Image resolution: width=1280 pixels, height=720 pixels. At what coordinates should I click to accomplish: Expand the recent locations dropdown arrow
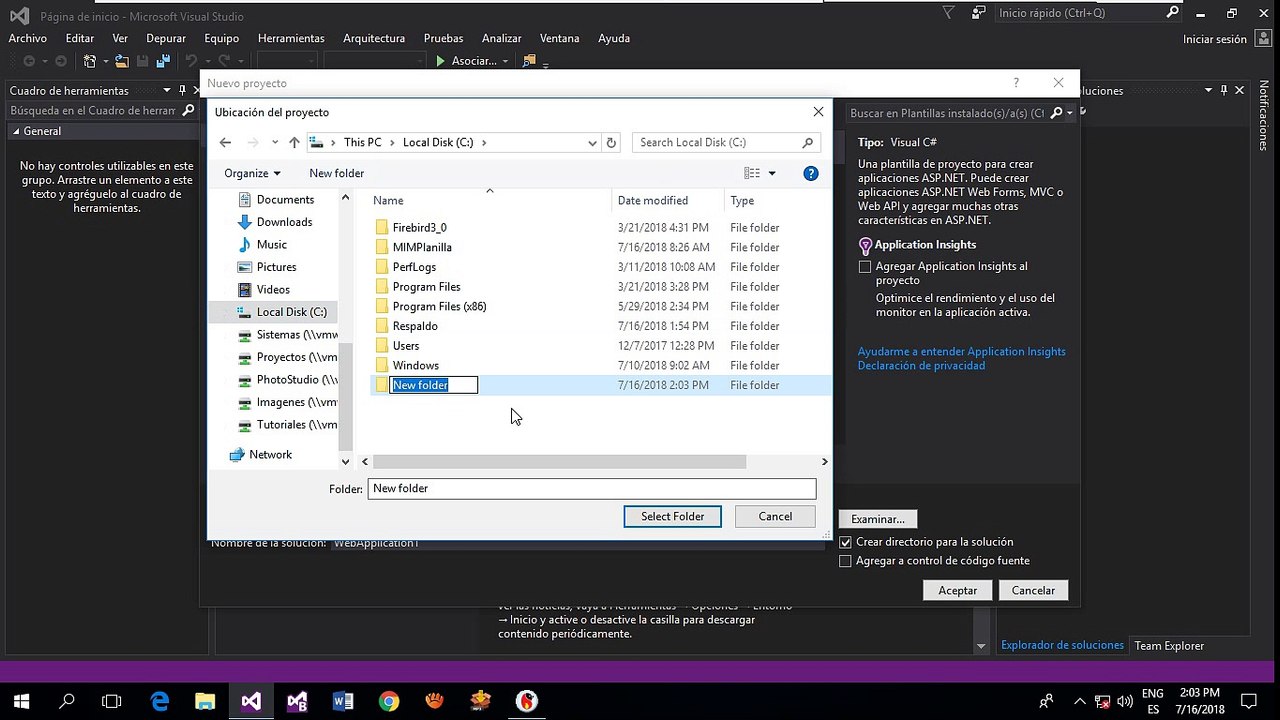pos(275,143)
